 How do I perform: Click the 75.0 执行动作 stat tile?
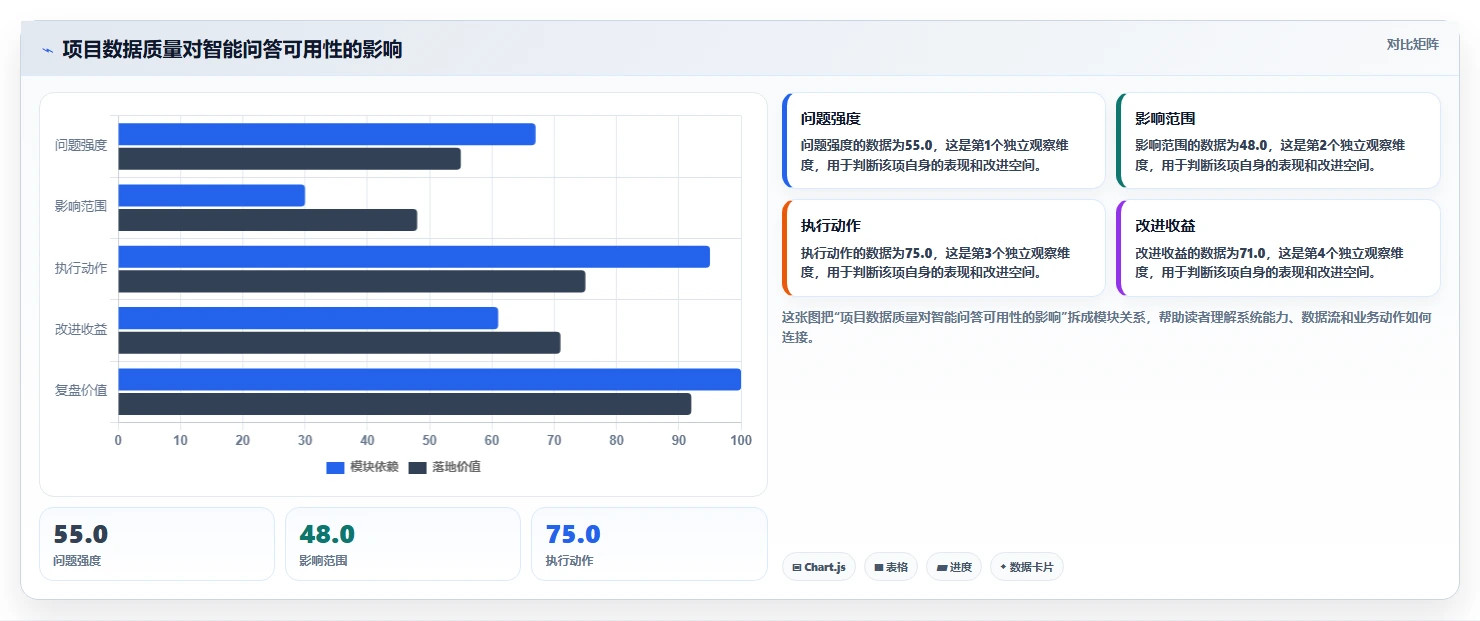649,544
